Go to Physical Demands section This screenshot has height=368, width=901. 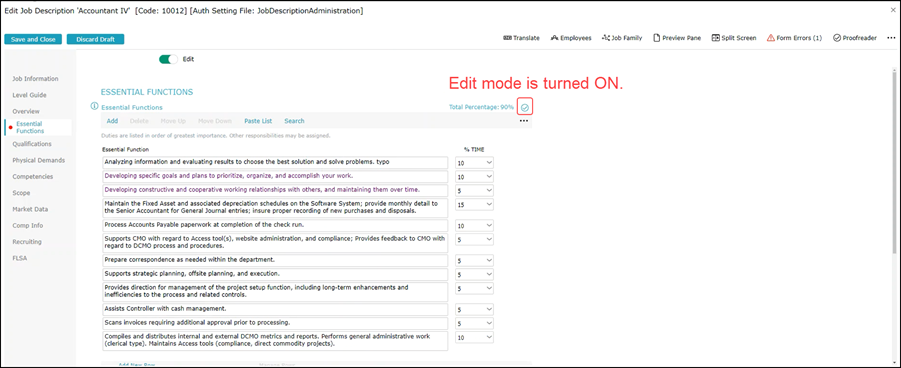[x=38, y=160]
